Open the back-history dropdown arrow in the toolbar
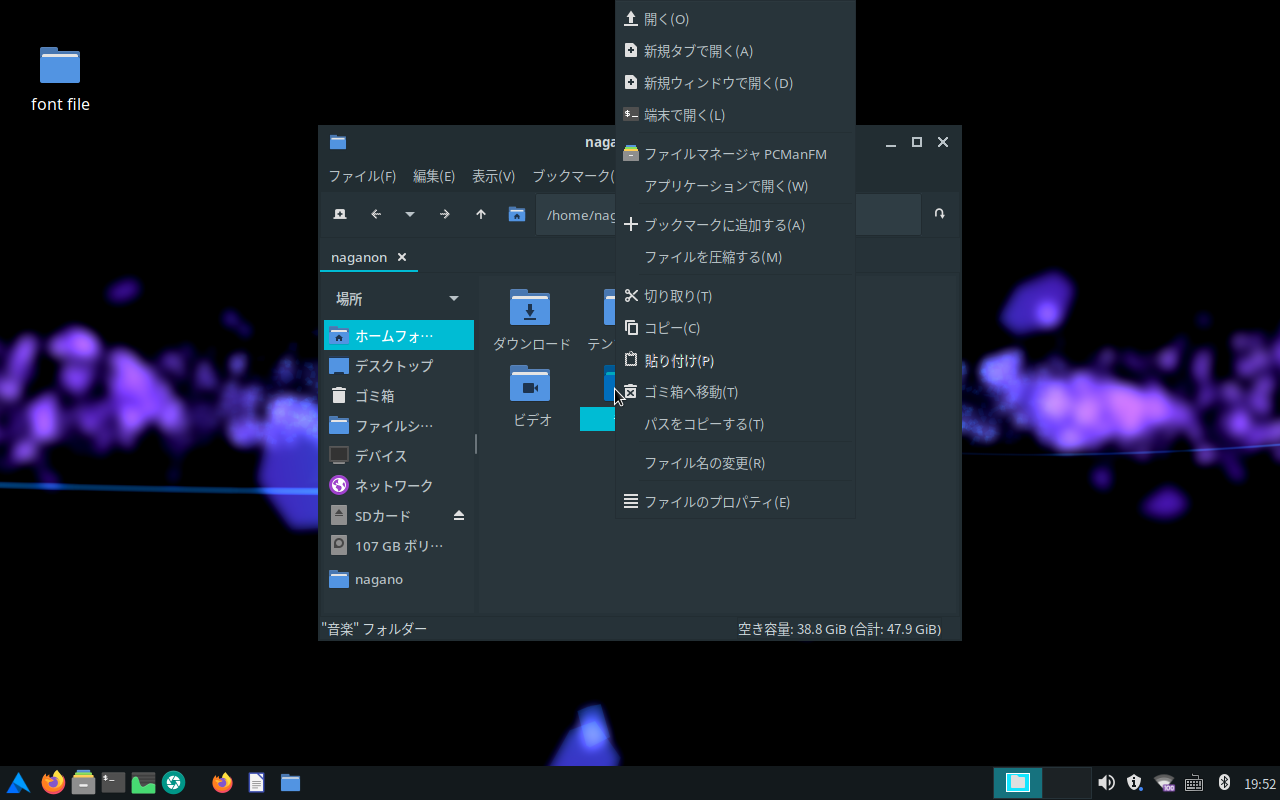 tap(409, 214)
